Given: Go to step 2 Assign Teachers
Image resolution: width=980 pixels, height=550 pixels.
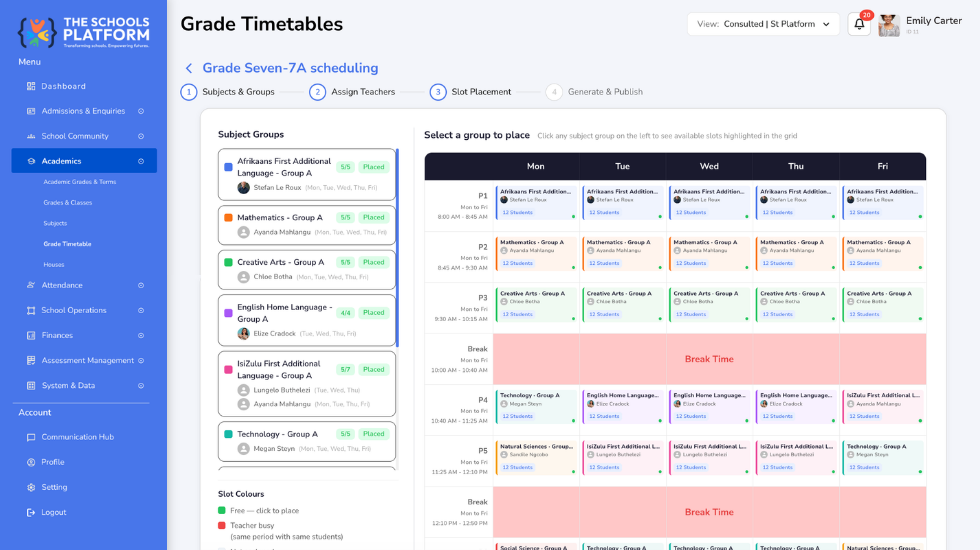Looking at the screenshot, I should pyautogui.click(x=352, y=92).
